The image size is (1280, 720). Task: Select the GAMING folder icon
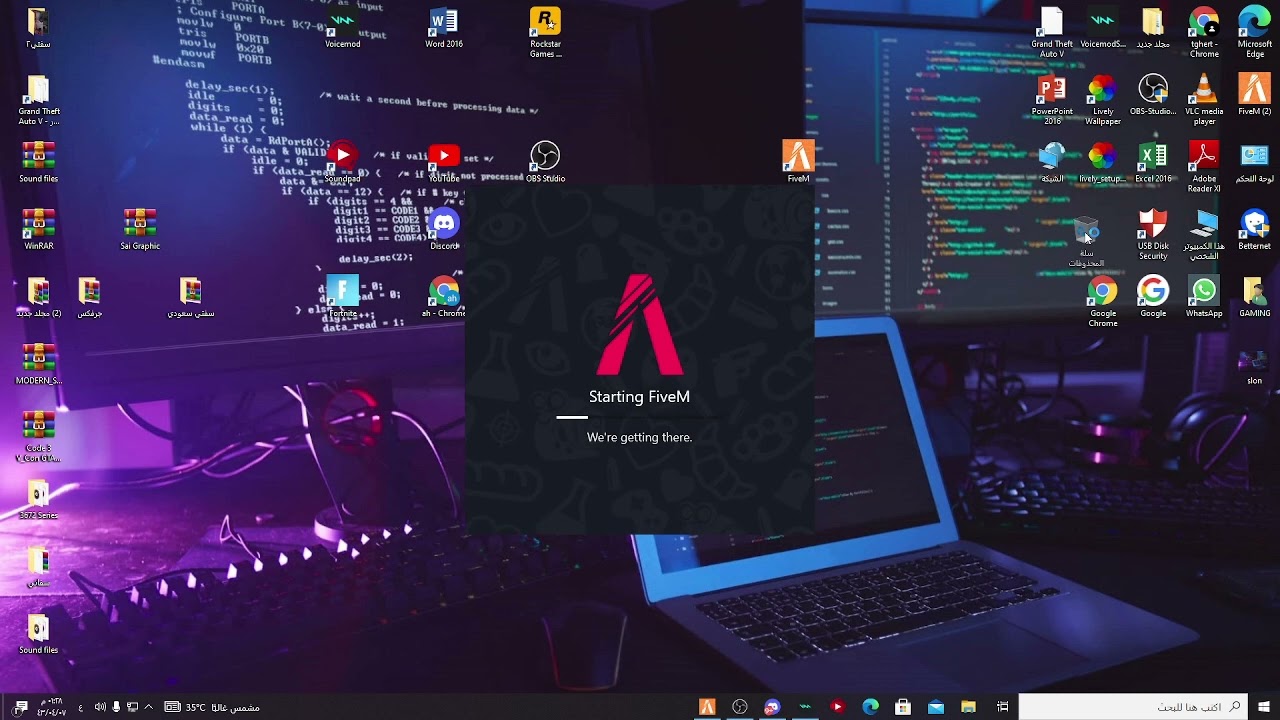tap(1254, 298)
